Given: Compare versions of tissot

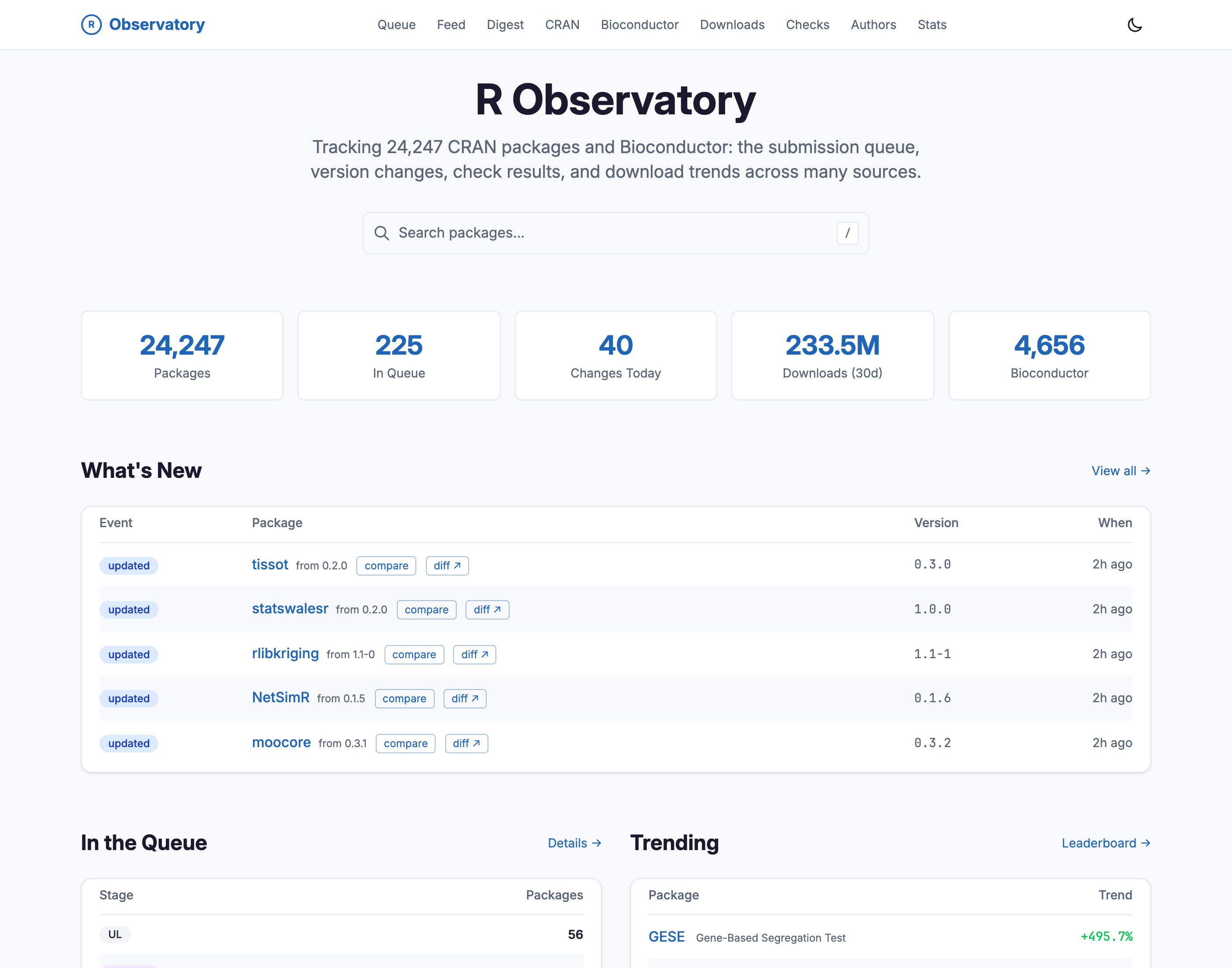Looking at the screenshot, I should (386, 565).
